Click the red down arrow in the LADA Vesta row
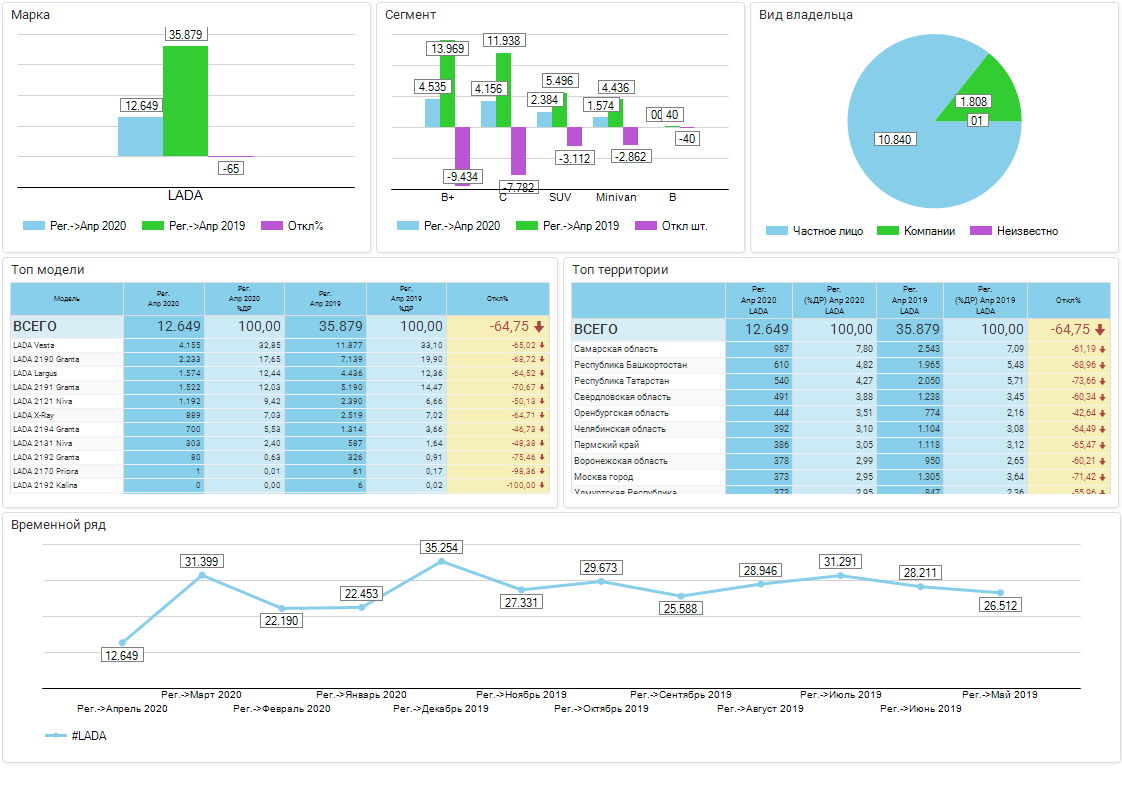Screen dimensions: 1122x793 click(x=542, y=345)
